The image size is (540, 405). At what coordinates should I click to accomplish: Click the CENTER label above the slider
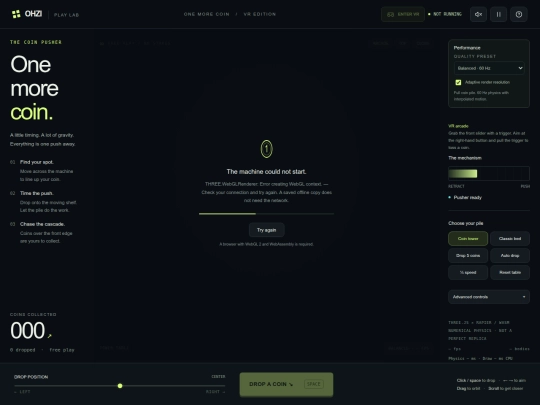coord(218,376)
